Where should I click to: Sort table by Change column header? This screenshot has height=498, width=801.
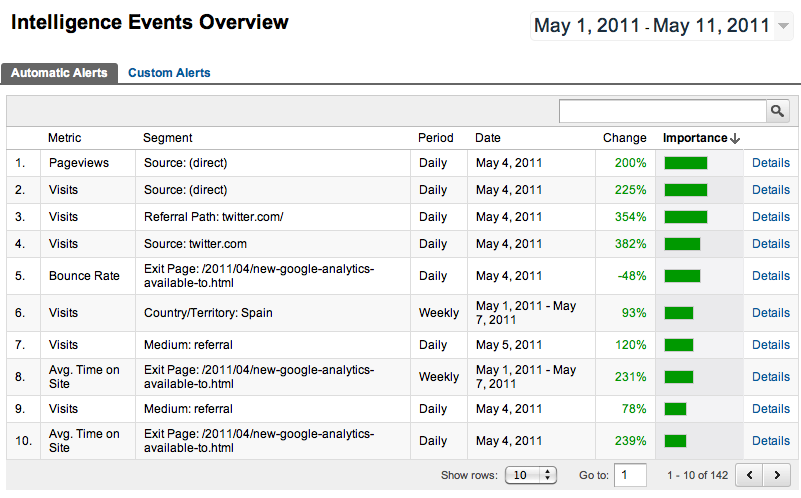[624, 138]
